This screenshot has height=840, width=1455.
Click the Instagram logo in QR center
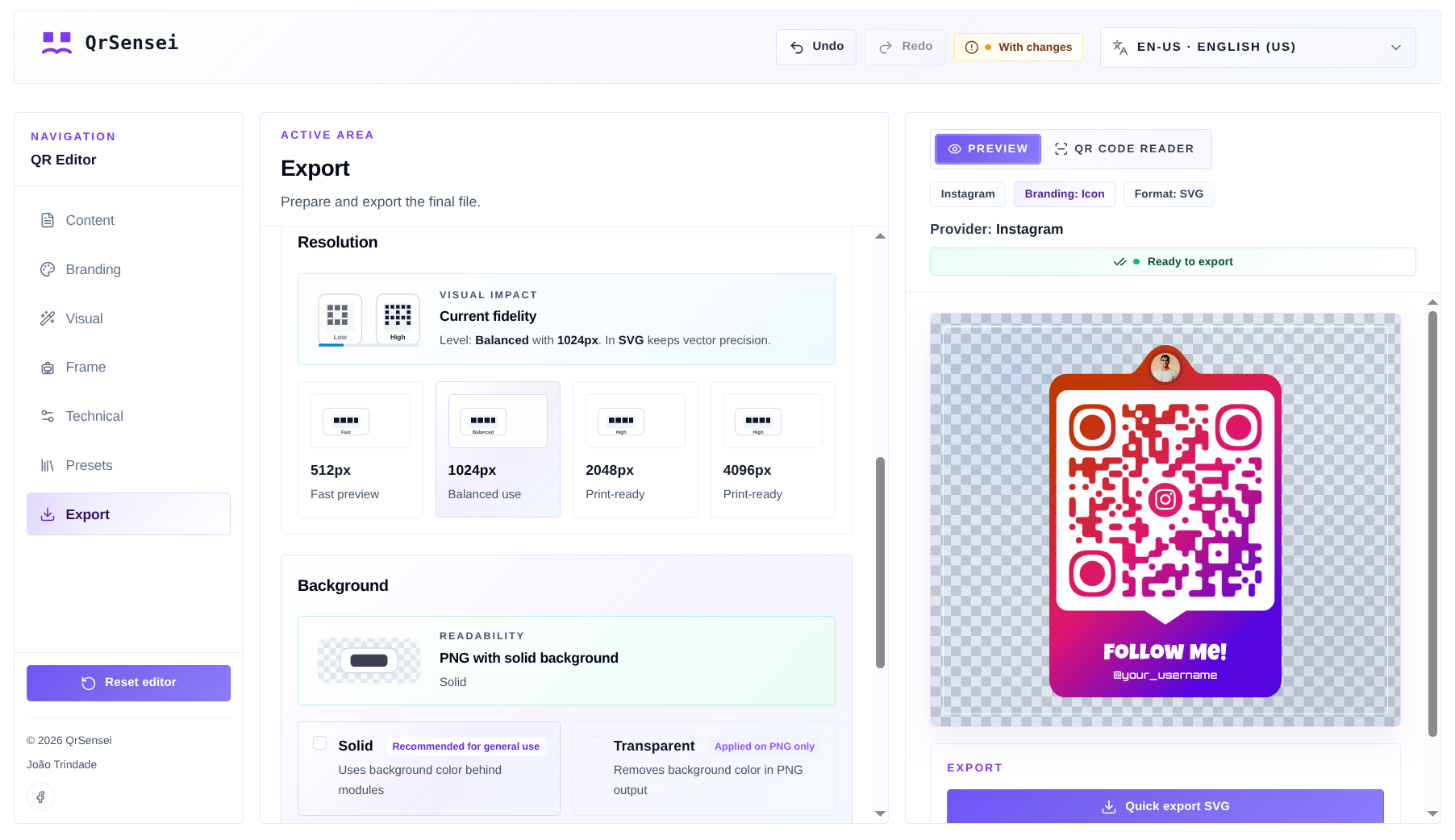coord(1165,500)
